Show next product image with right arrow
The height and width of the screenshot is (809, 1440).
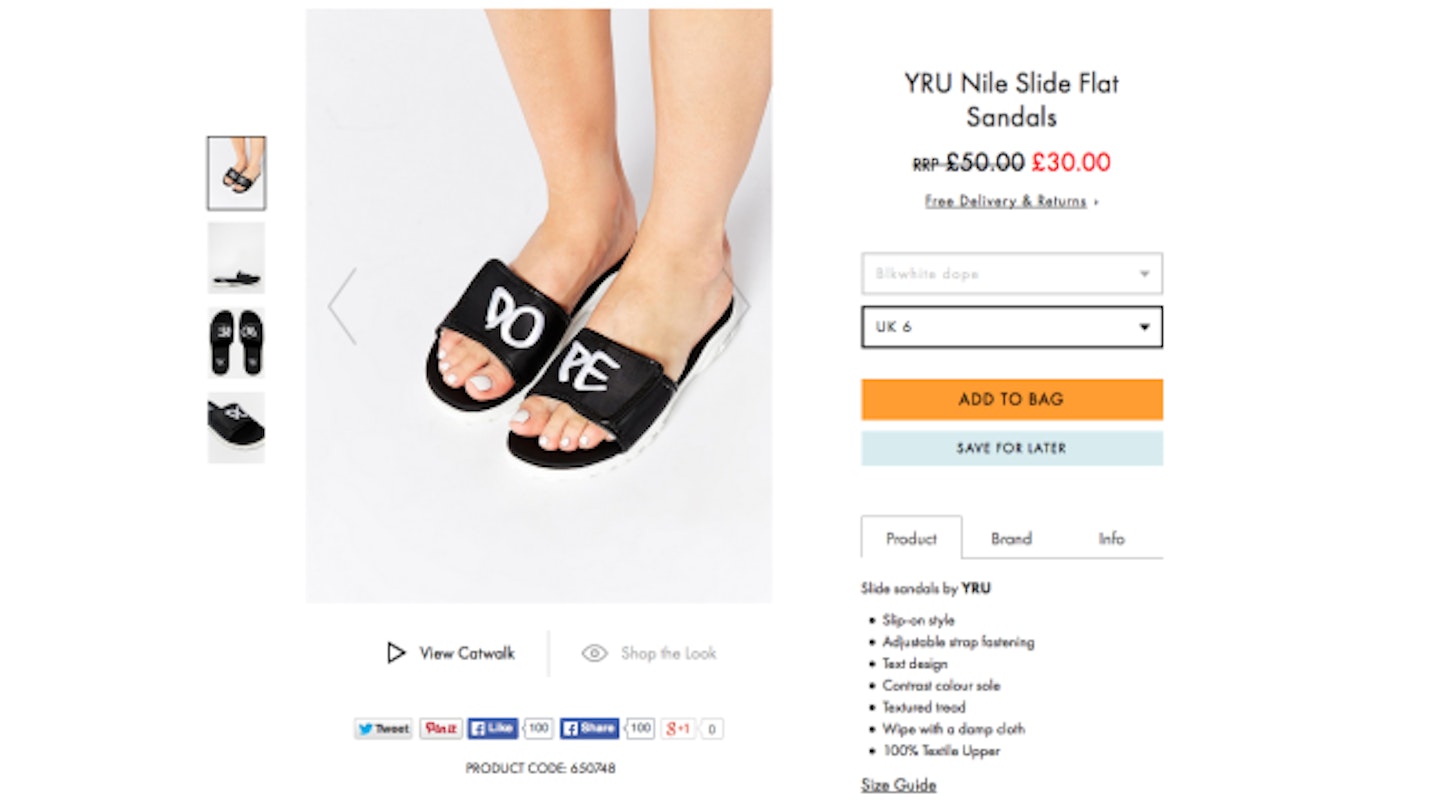coord(738,306)
